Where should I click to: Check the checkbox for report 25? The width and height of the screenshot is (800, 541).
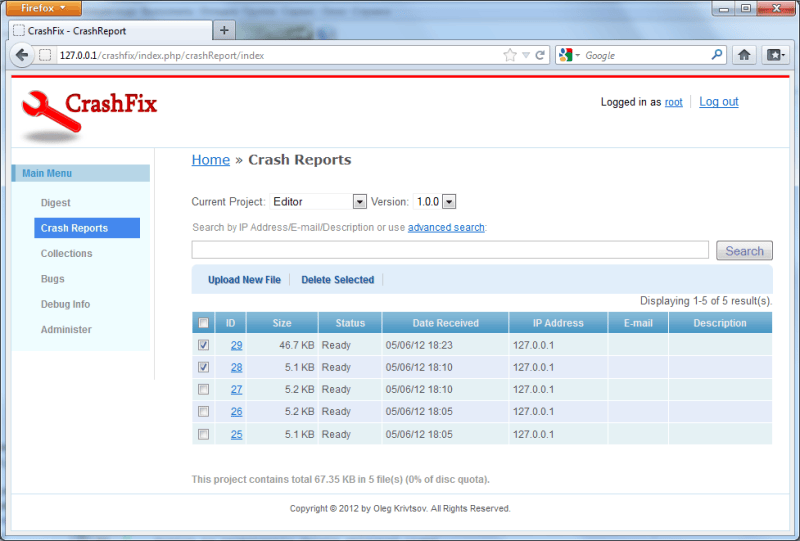point(204,434)
